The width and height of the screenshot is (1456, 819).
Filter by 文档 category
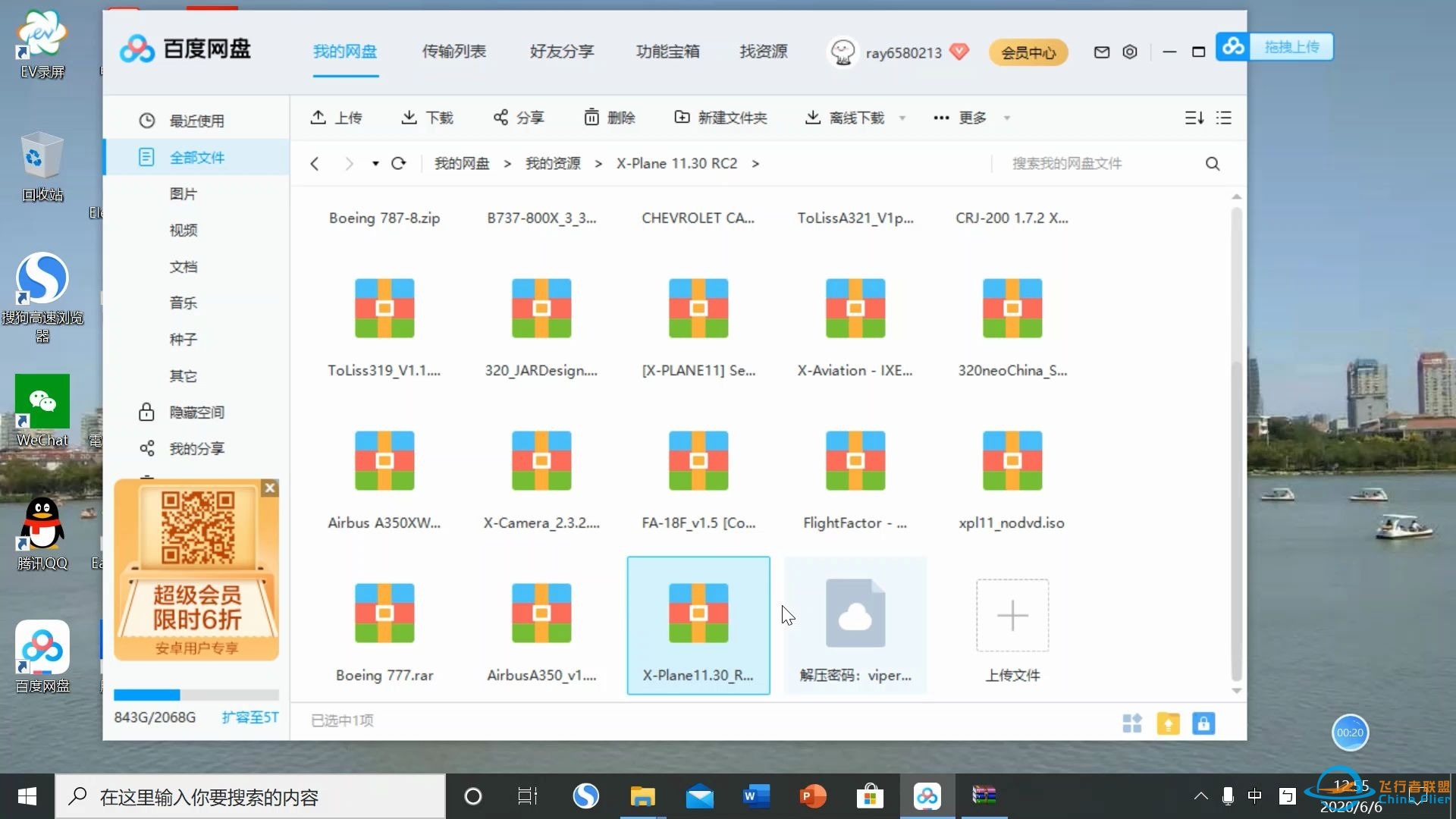(x=184, y=267)
